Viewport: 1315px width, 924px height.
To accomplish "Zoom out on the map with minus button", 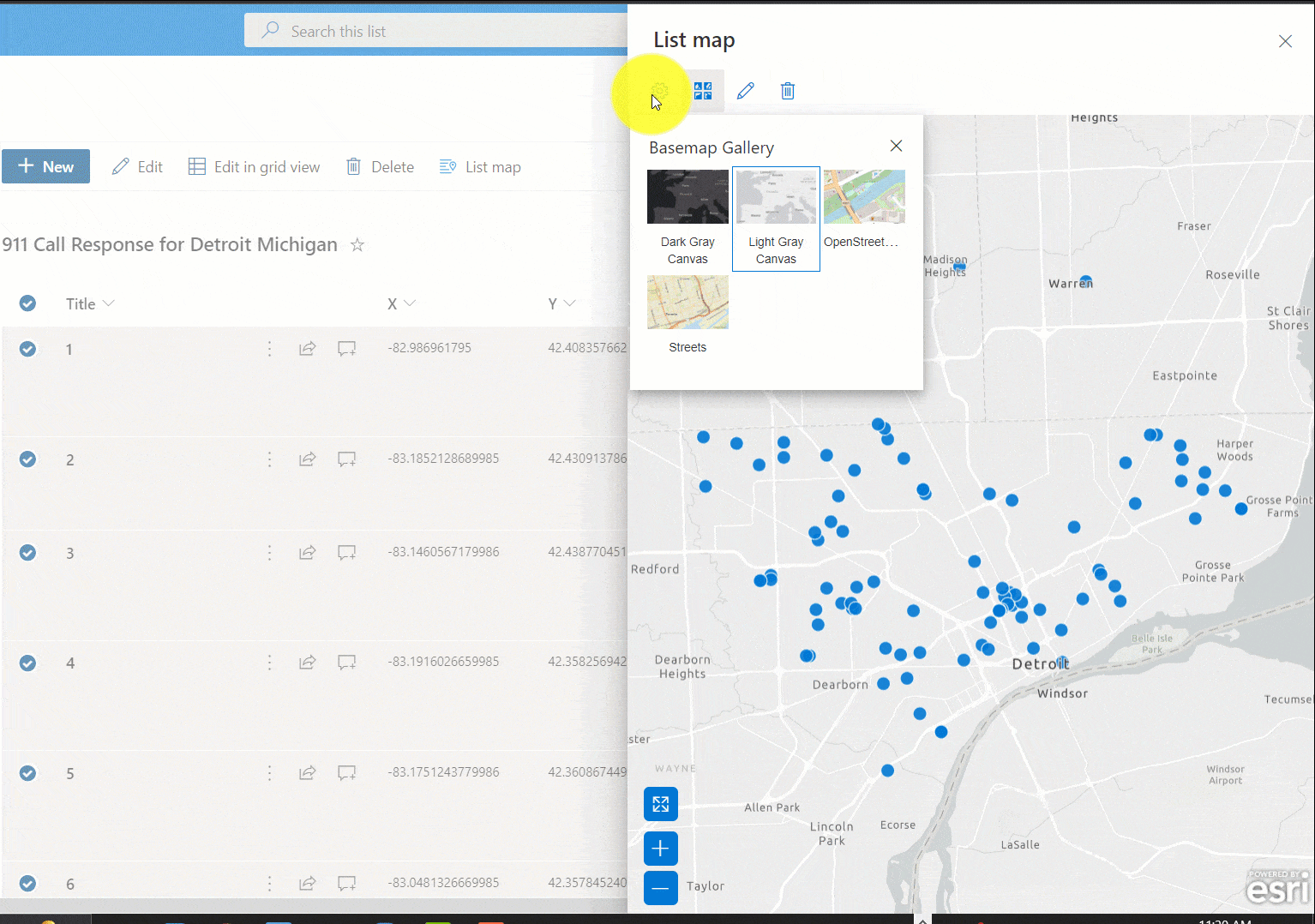I will coord(660,888).
